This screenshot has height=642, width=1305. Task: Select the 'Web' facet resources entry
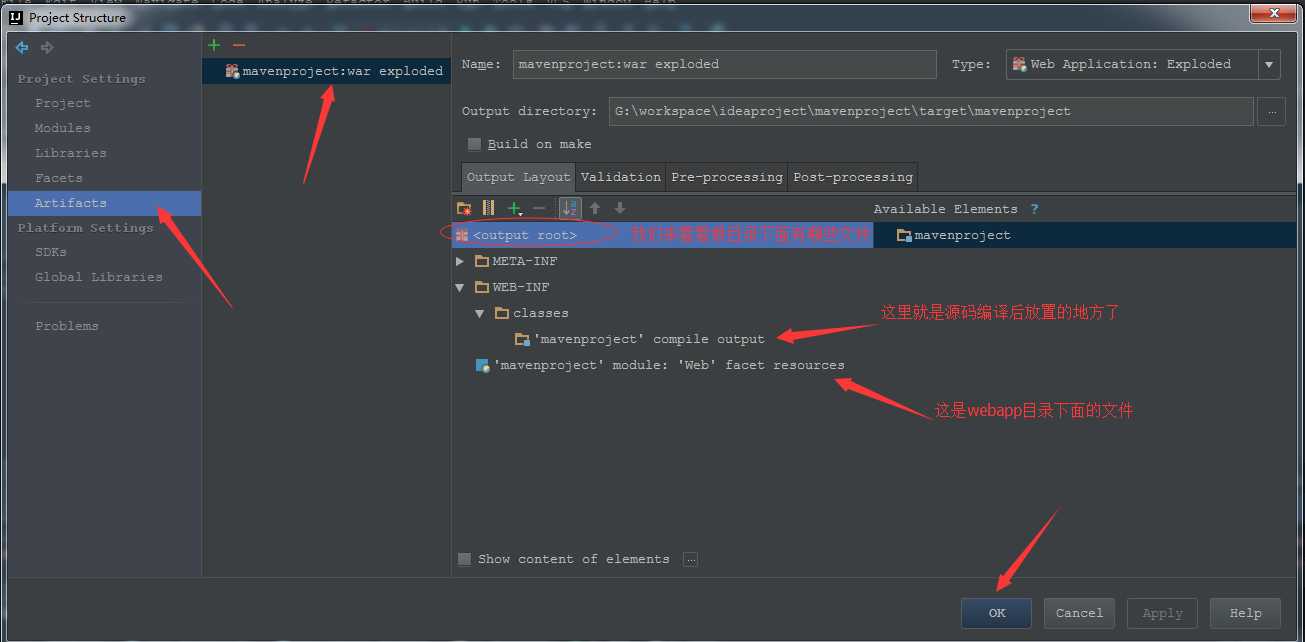point(662,365)
